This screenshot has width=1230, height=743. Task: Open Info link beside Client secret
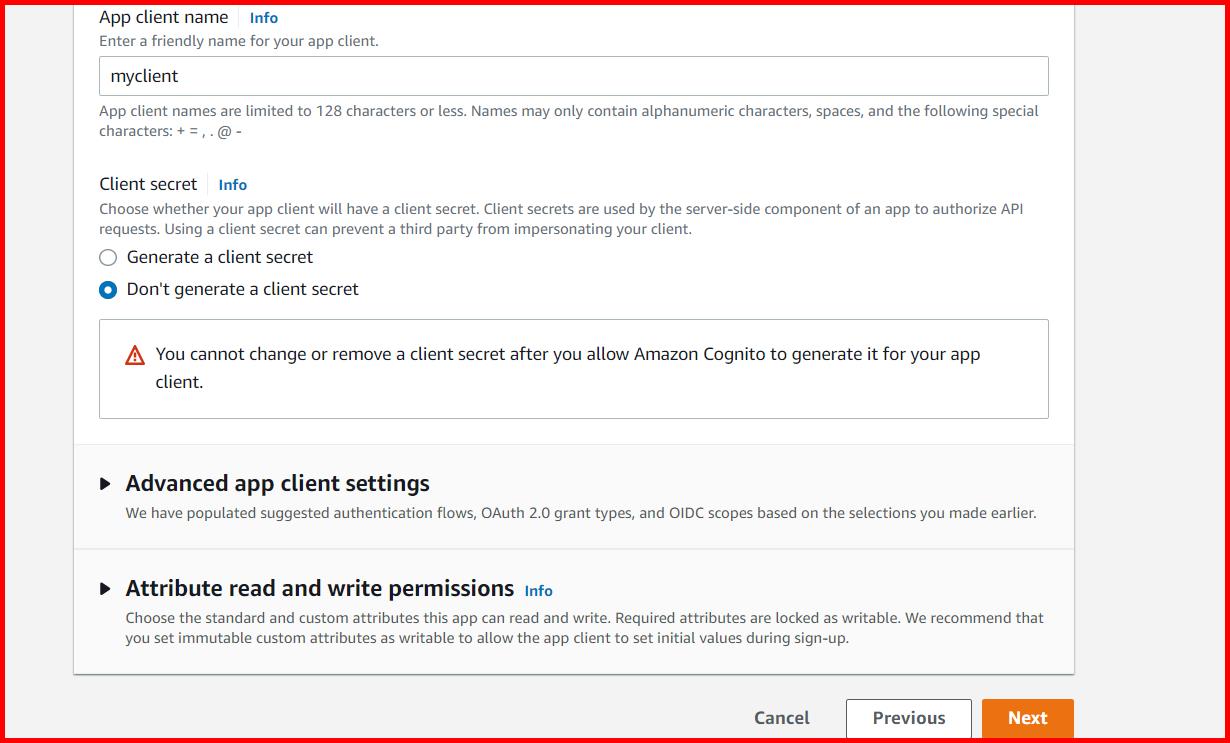233,185
